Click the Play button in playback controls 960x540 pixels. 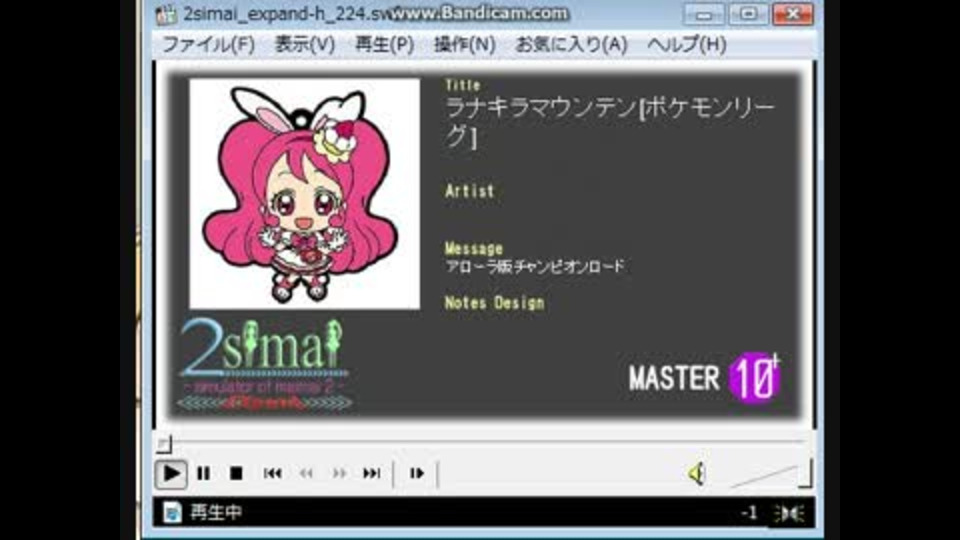coord(171,473)
